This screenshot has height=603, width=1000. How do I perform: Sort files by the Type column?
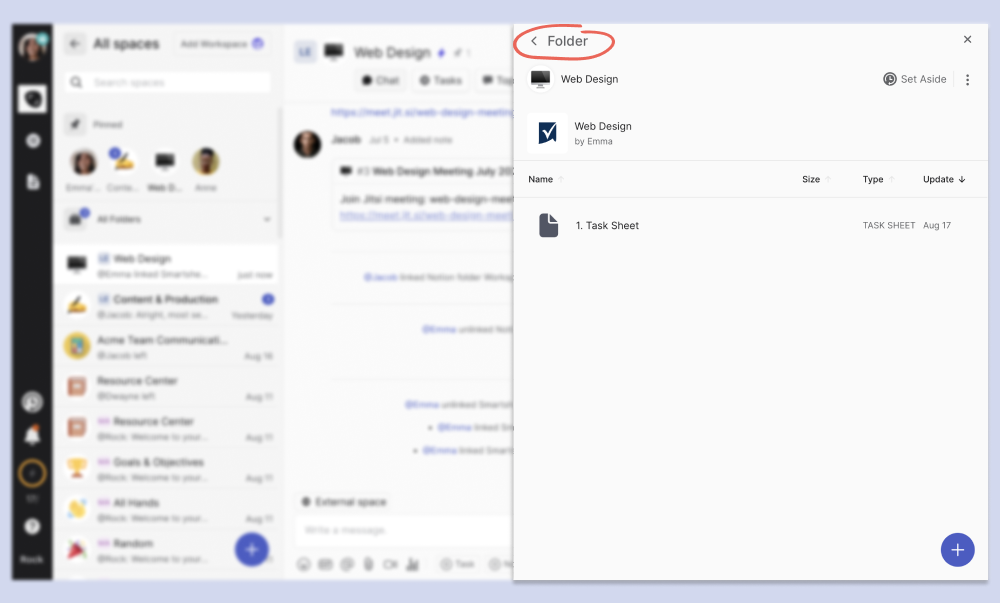click(x=873, y=180)
